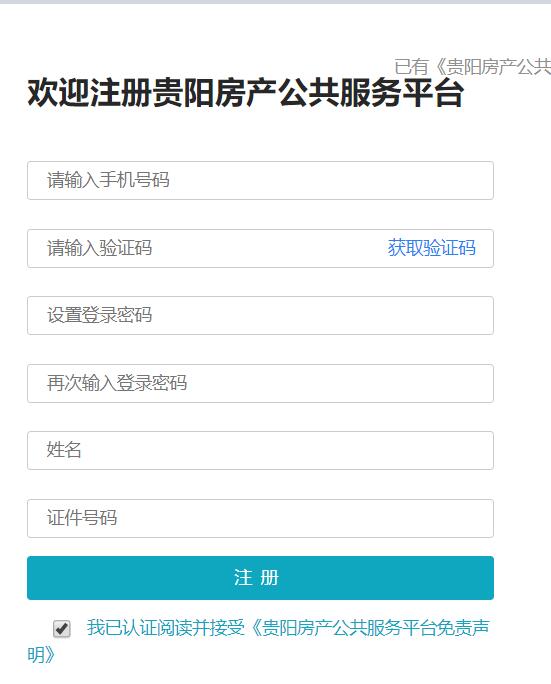Open the 贵阳房产公共服务平台免责声明 disclaimer link
Screen dimensions: 551x684
point(371,628)
